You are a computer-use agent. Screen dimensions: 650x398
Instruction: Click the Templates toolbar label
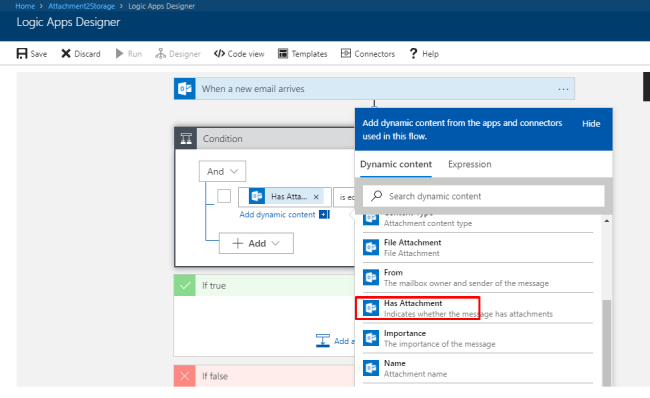[x=309, y=54]
